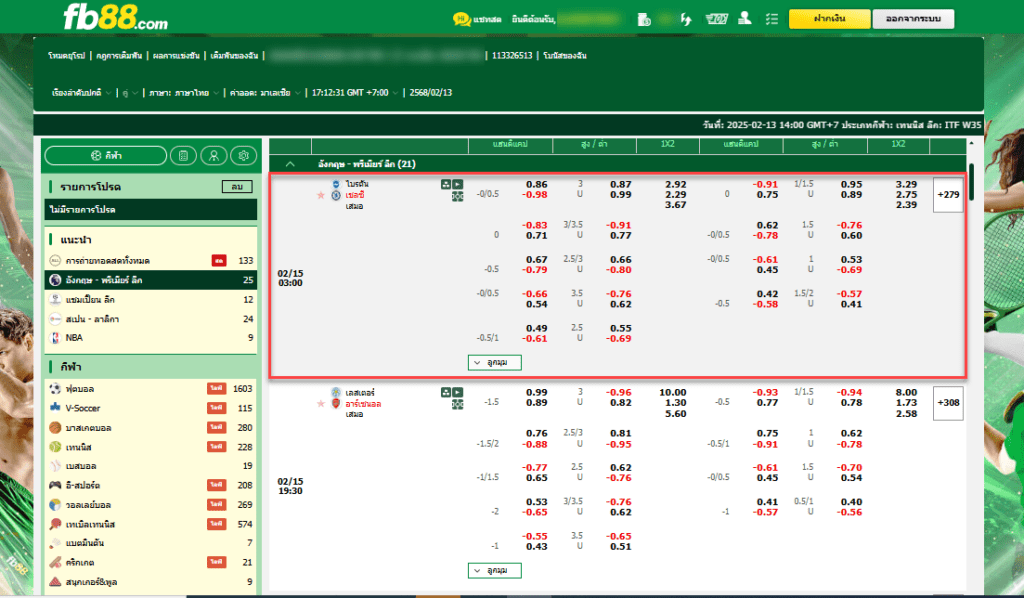Open the my bets menu item (เดิมพันของฉัน)
The image size is (1024, 598).
coord(234,56)
